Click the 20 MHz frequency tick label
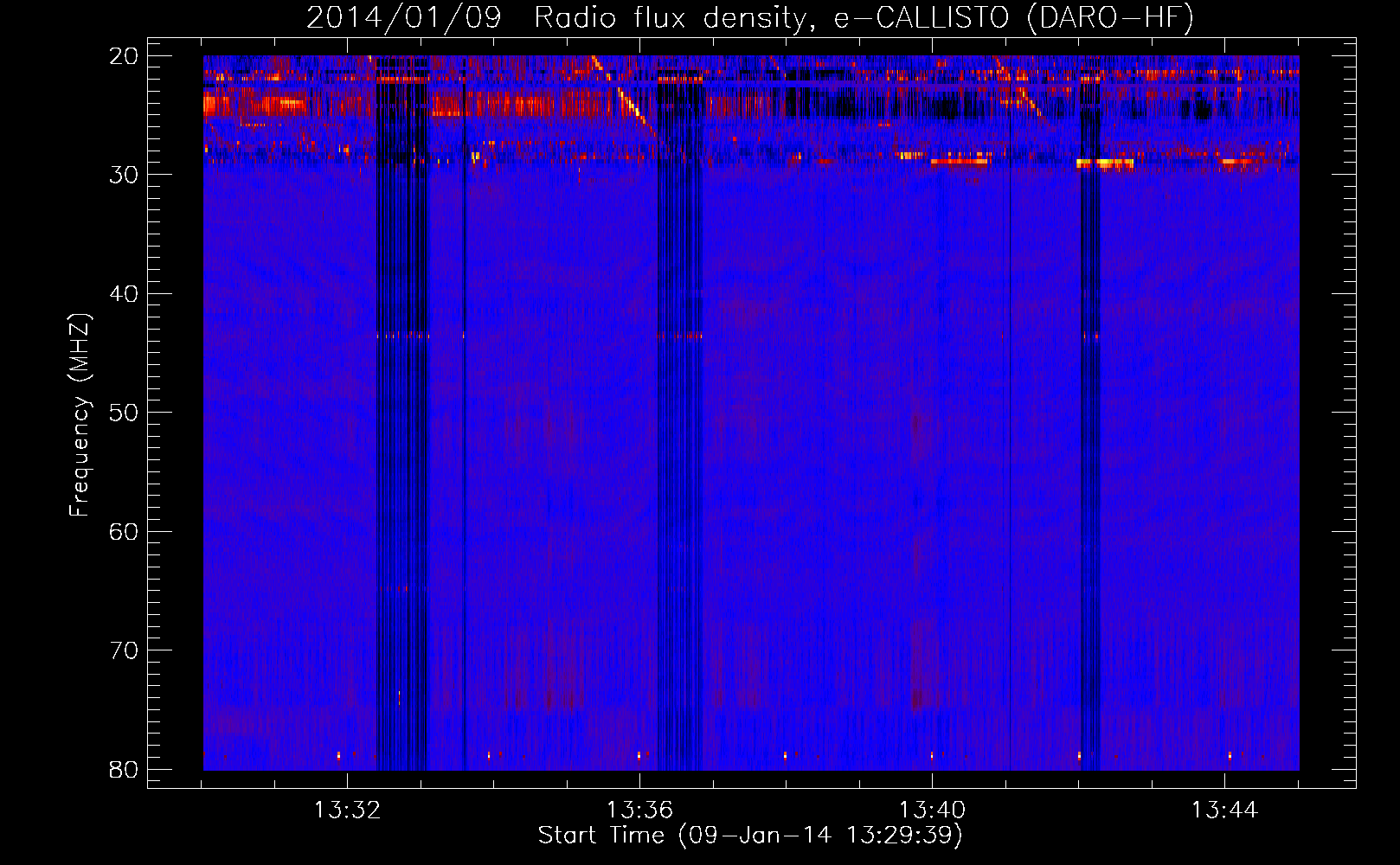Viewport: 1400px width, 865px height. click(x=124, y=56)
